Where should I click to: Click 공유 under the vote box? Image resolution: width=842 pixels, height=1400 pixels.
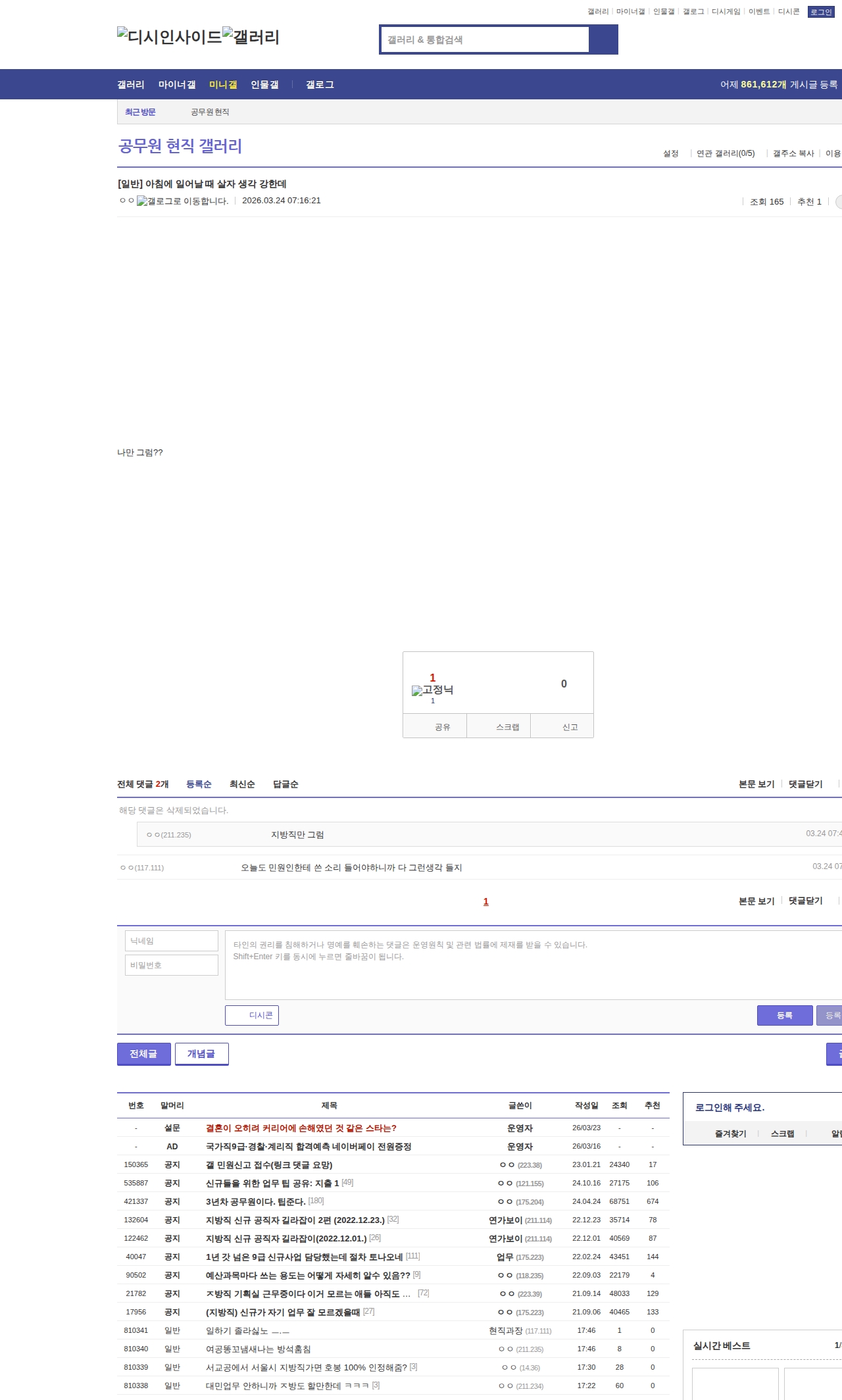click(442, 727)
